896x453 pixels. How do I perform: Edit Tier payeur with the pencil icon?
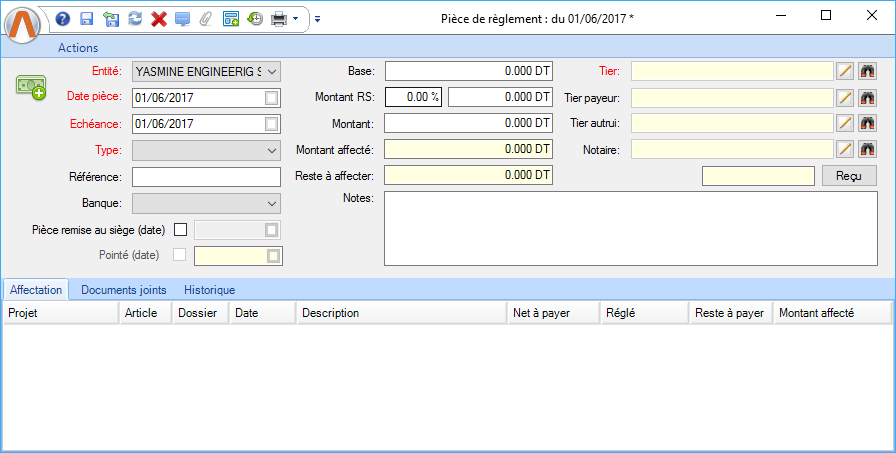coord(845,97)
